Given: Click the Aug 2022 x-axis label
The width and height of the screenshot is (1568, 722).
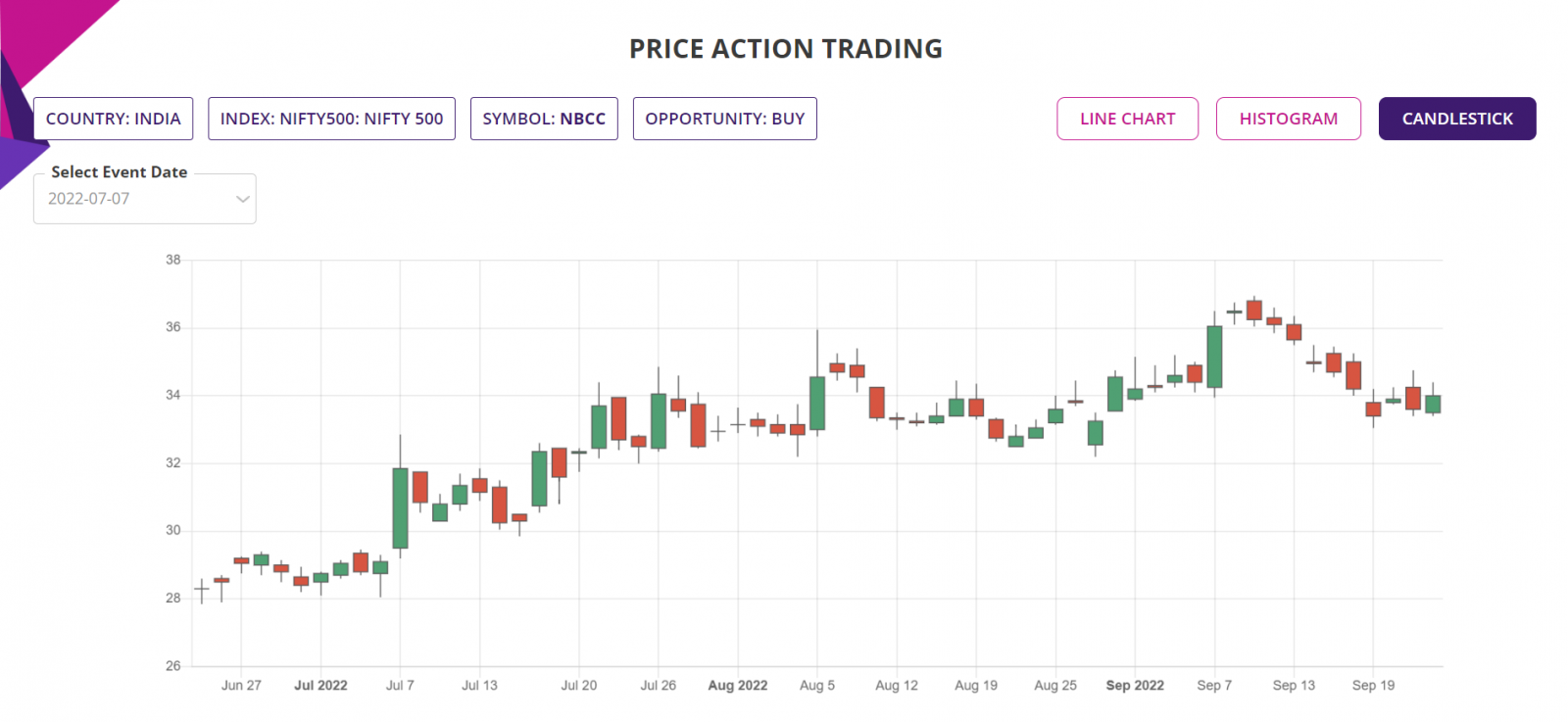Looking at the screenshot, I should 738,685.
